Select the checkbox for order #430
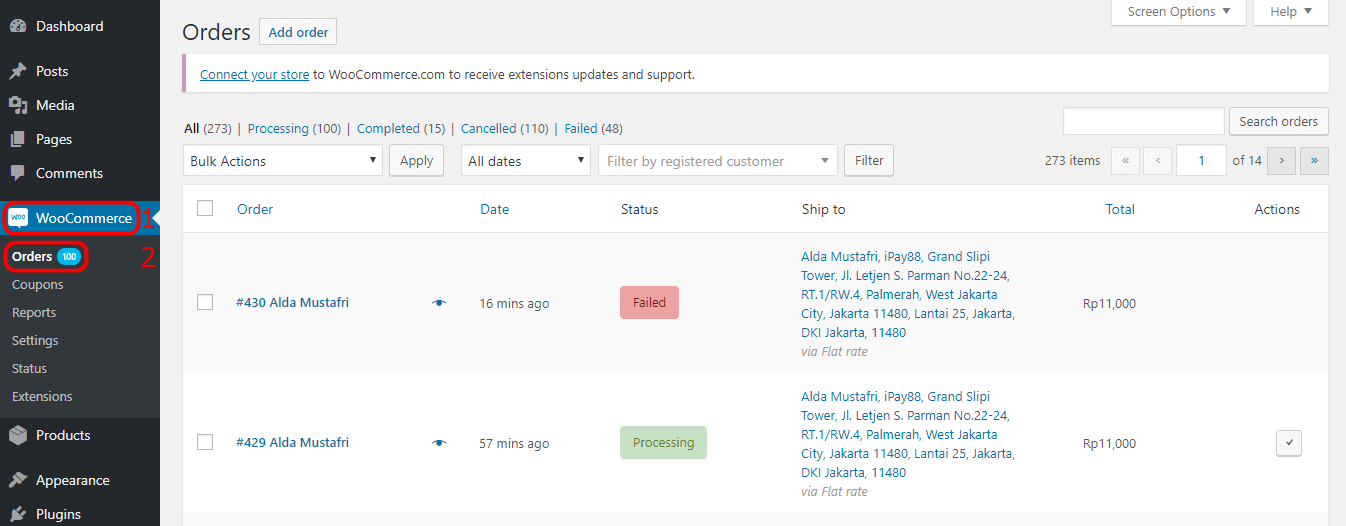The width and height of the screenshot is (1346, 526). (205, 302)
